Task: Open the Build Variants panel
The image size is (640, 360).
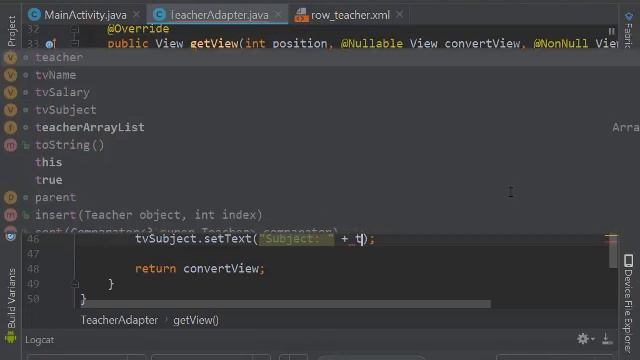Action: click(x=11, y=298)
